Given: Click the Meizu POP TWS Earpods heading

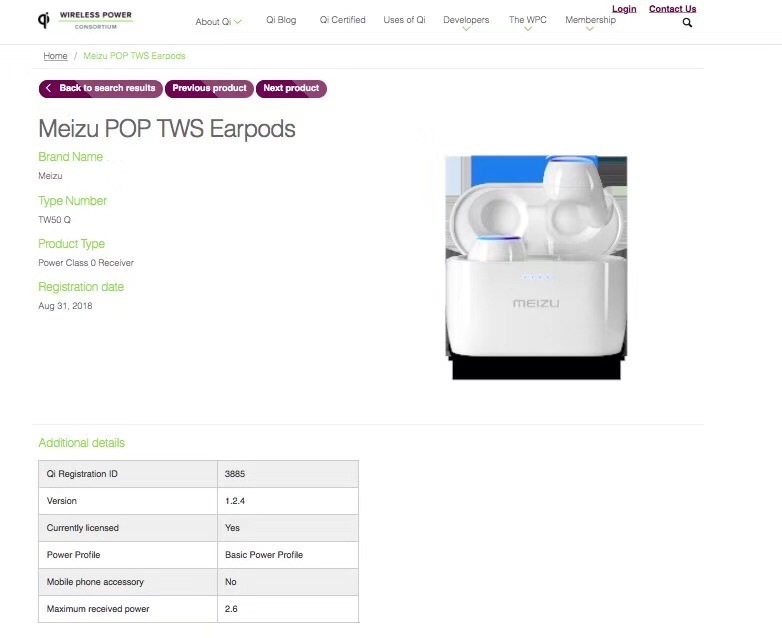Looking at the screenshot, I should 167,129.
